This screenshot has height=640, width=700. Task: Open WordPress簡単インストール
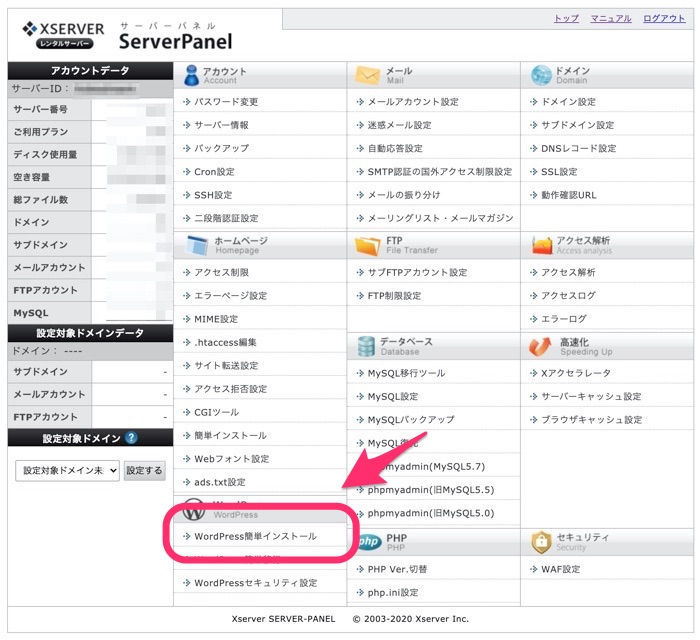255,536
